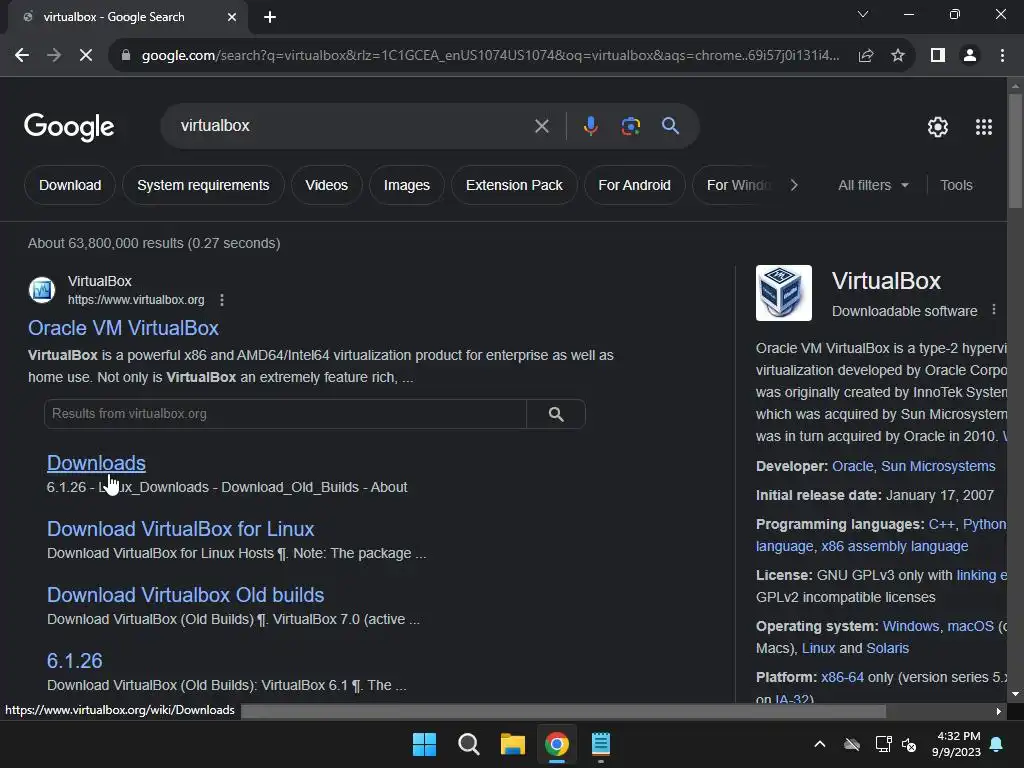Select the Extension Pack chip
1024x768 pixels.
[x=514, y=185]
